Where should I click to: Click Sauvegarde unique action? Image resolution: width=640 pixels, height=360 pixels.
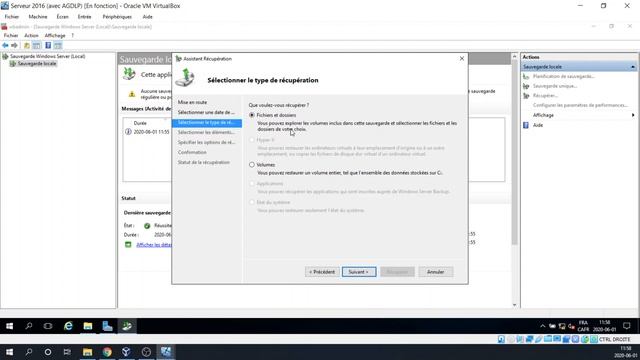coord(555,86)
